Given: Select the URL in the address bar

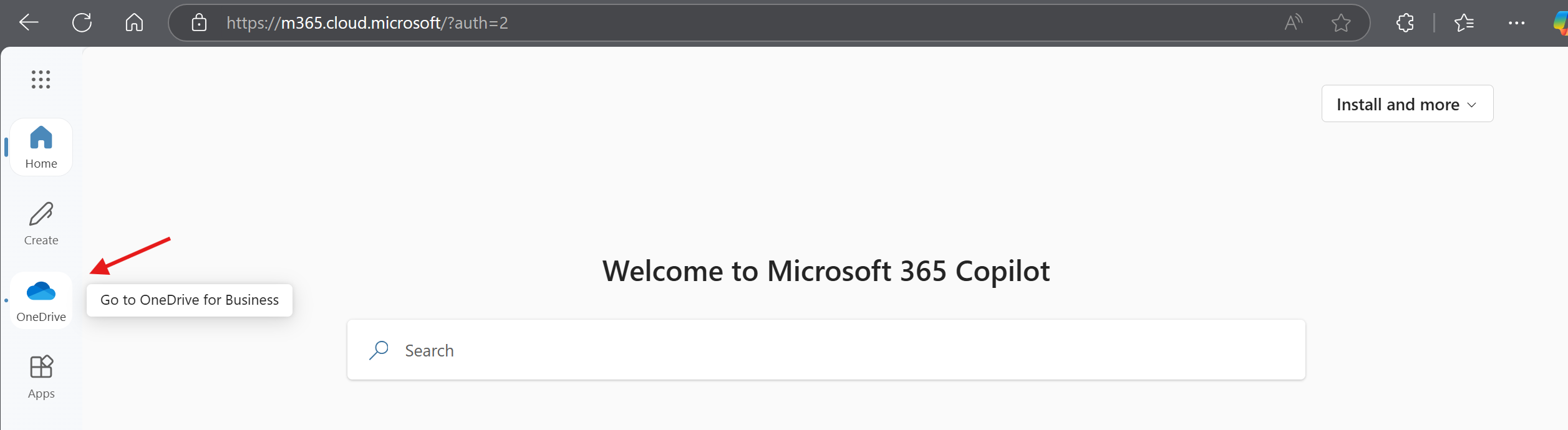Looking at the screenshot, I should point(367,23).
